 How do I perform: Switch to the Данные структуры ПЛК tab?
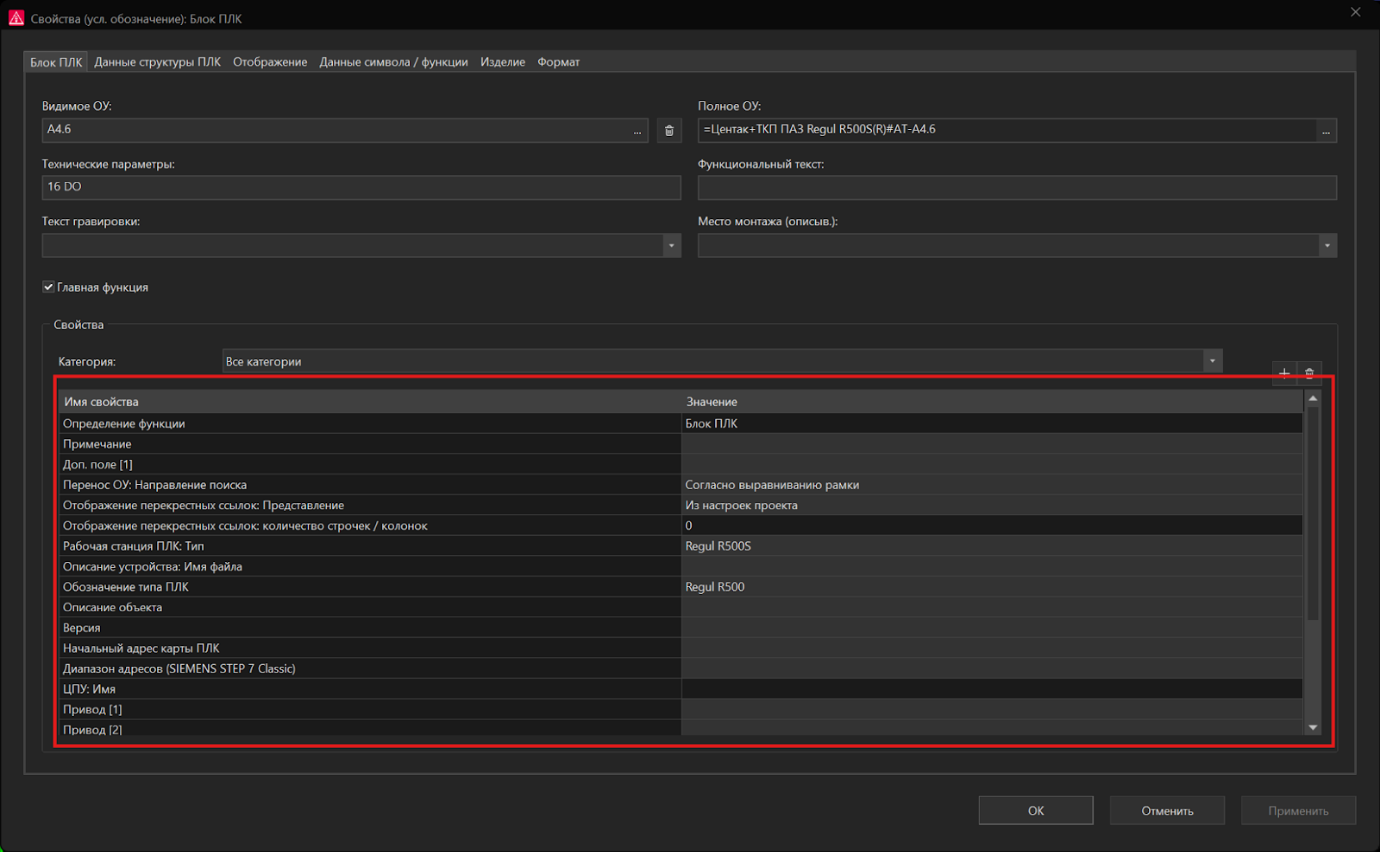[x=159, y=61]
